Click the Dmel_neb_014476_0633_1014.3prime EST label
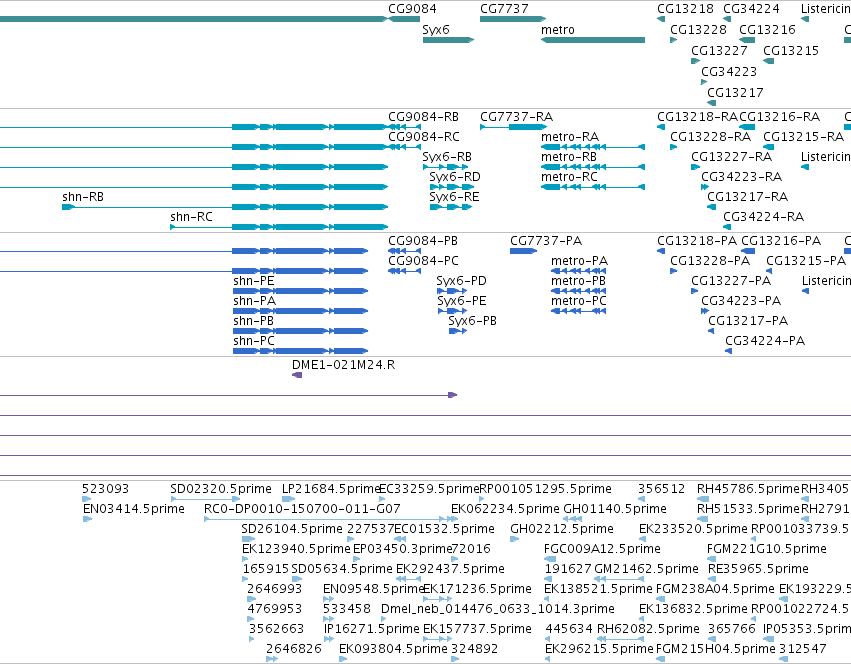This screenshot has width=851, height=664. coord(498,609)
